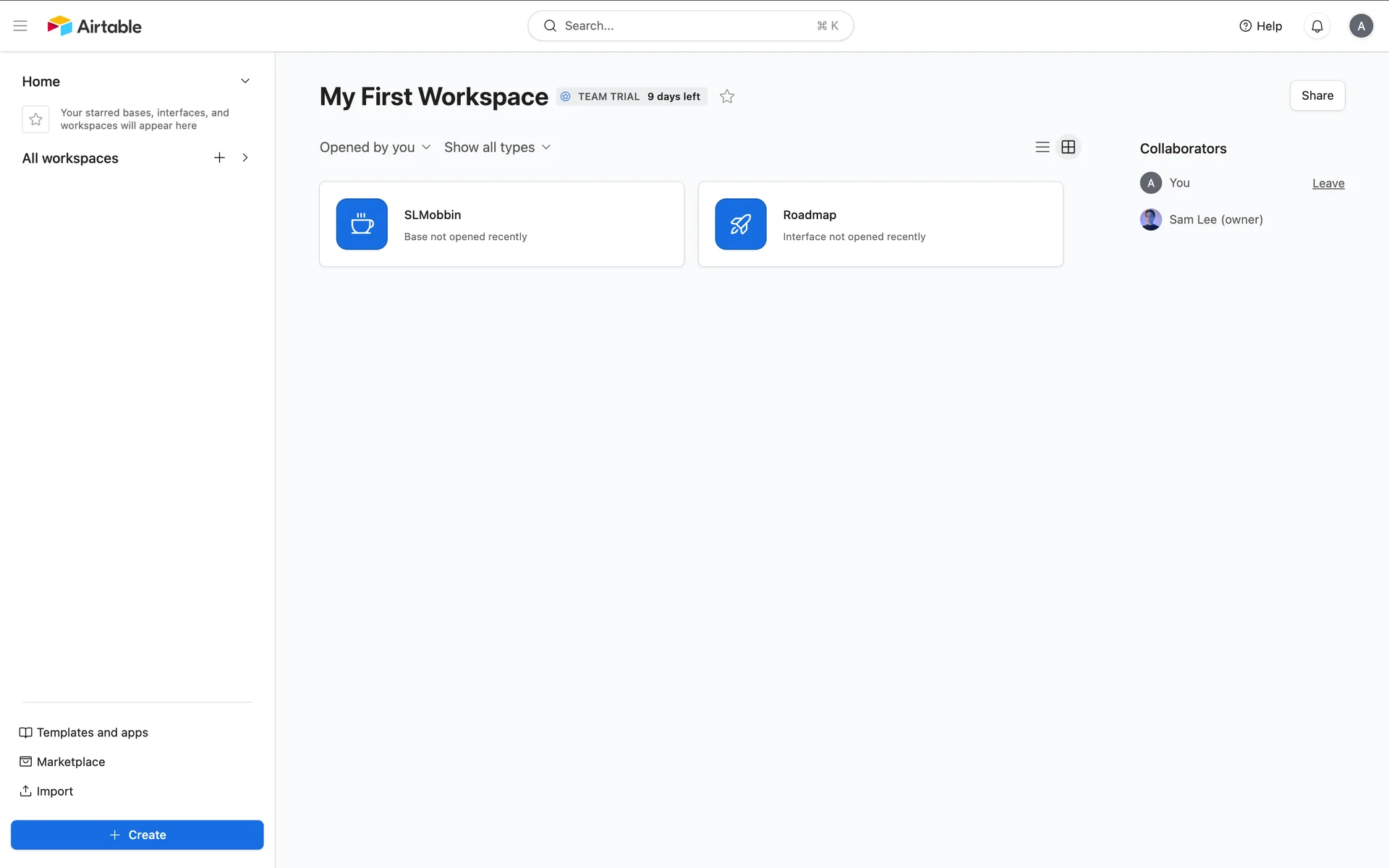Click the SLMobbin coffee cup icon
1389x868 pixels.
pos(362,224)
